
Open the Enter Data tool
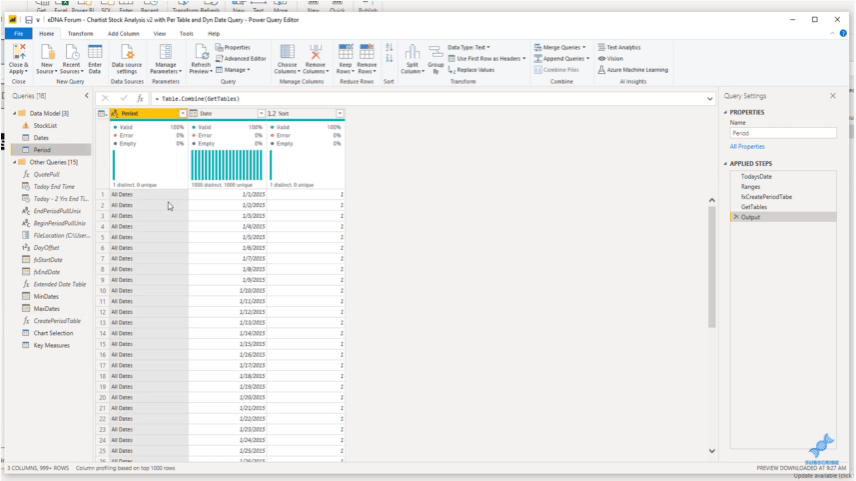(x=95, y=52)
